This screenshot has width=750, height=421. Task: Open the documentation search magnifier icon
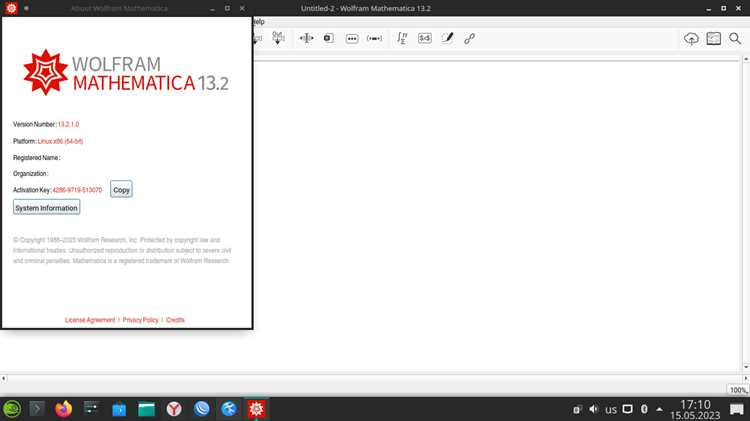click(735, 38)
